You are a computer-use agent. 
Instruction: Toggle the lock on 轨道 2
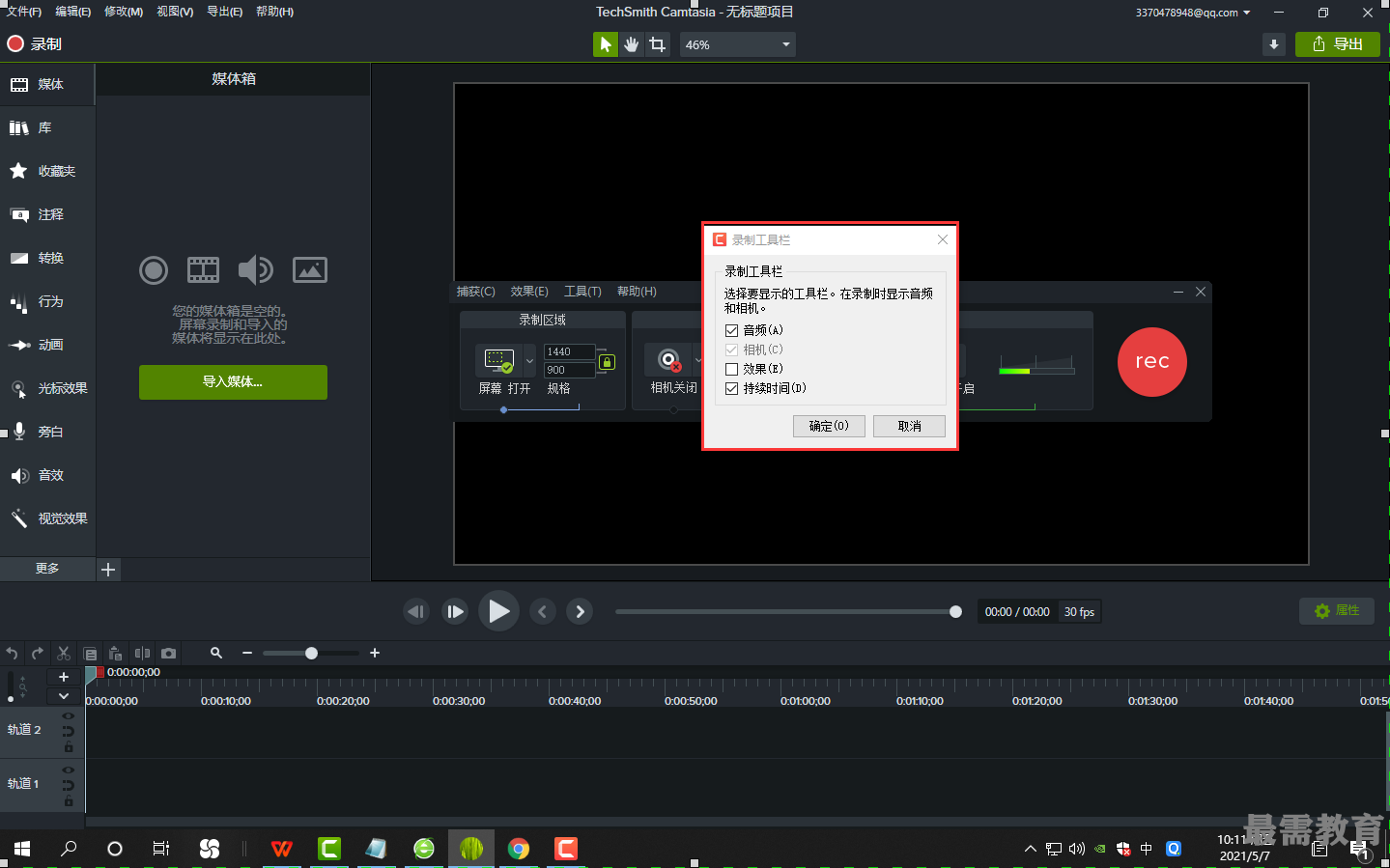(x=69, y=747)
